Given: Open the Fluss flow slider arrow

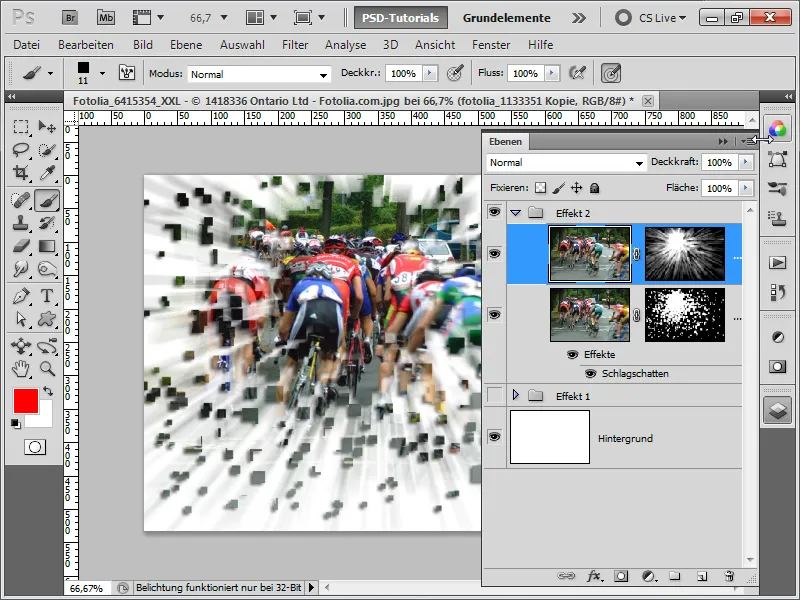Looking at the screenshot, I should [552, 73].
